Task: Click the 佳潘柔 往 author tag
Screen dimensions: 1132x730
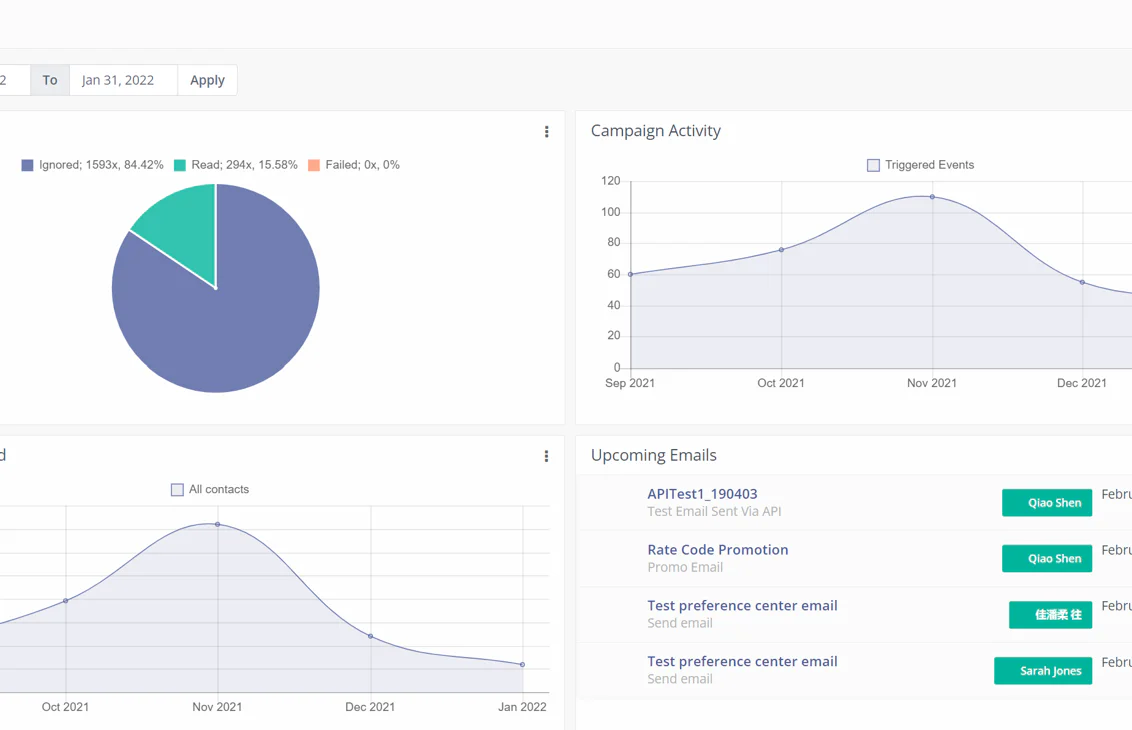Action: [1050, 614]
